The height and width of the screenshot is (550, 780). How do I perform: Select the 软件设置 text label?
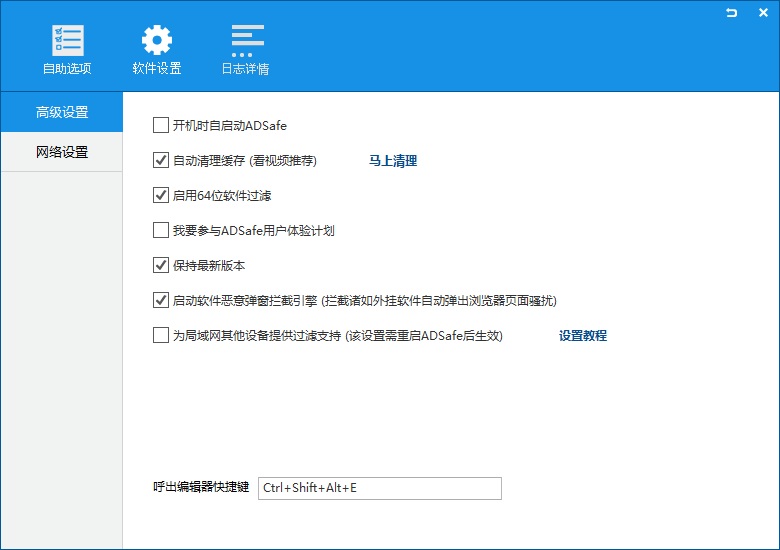157,69
